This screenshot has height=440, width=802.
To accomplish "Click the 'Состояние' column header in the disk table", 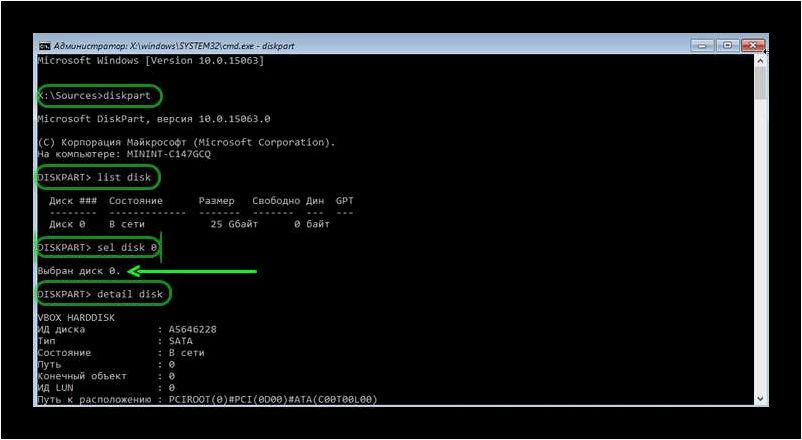I will click(136, 201).
